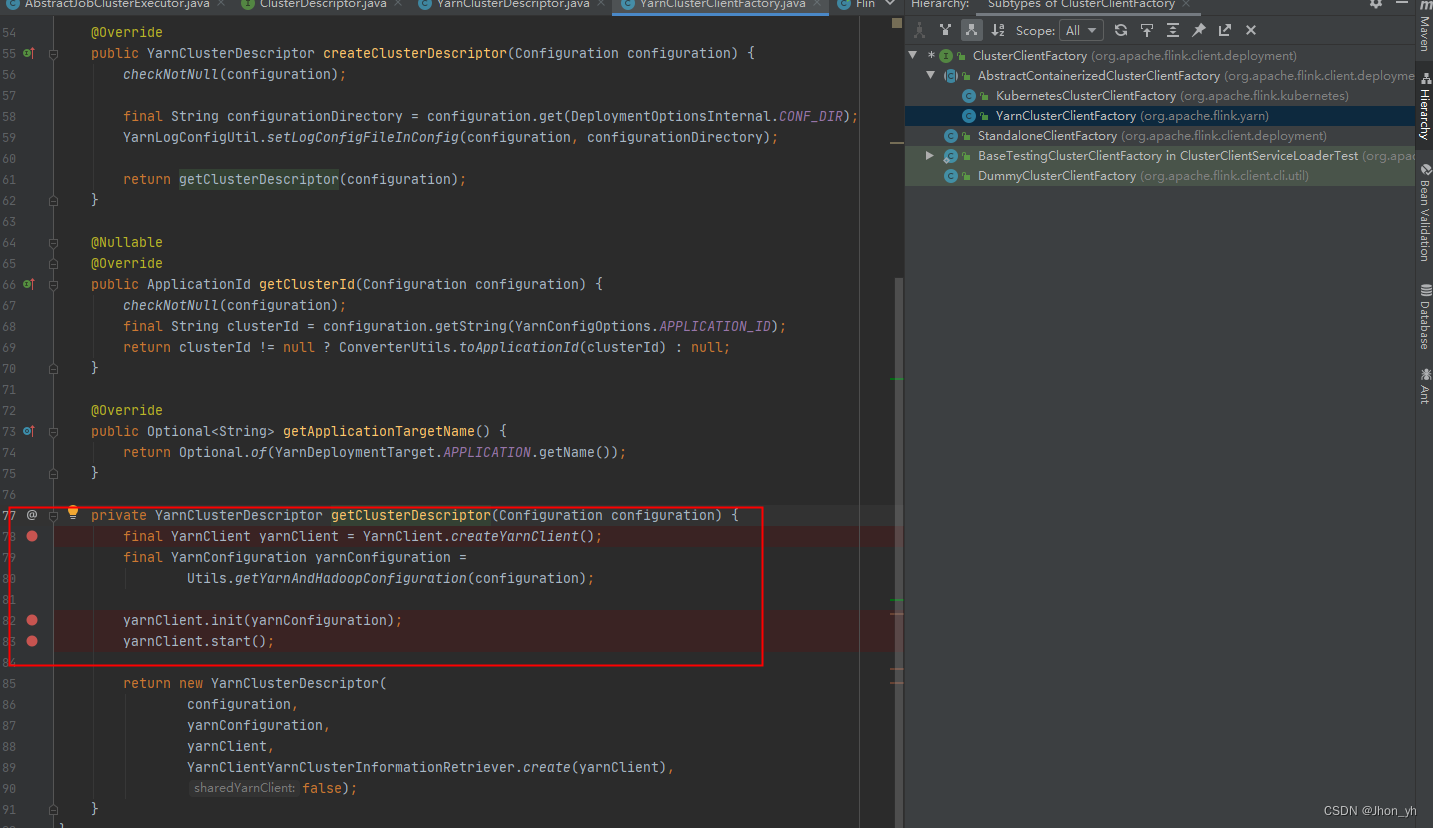Screen dimensions: 1433x828
Task: Switch to supertypes hierarchy view
Action: [x=945, y=30]
